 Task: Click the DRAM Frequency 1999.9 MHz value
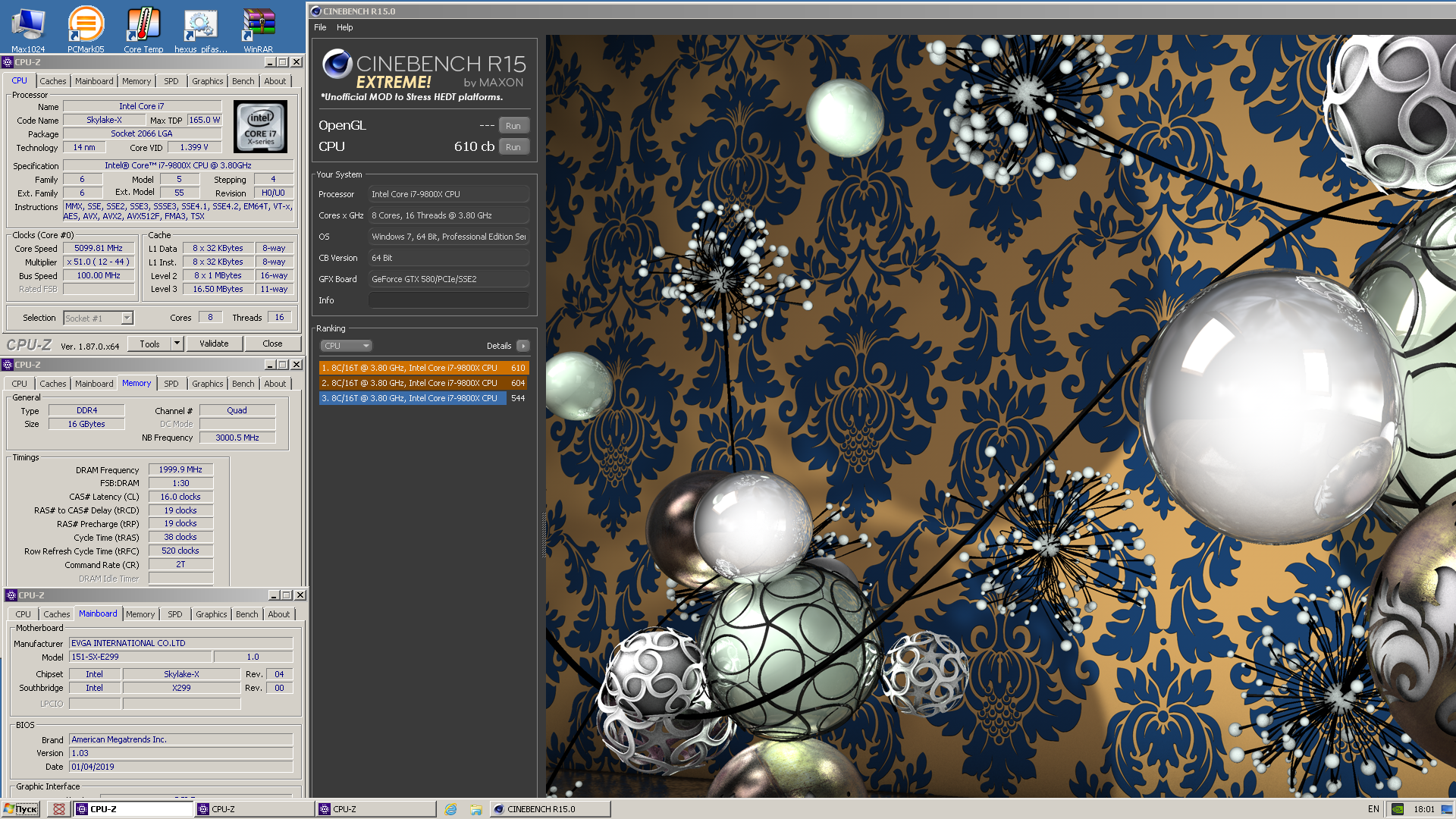coord(180,469)
